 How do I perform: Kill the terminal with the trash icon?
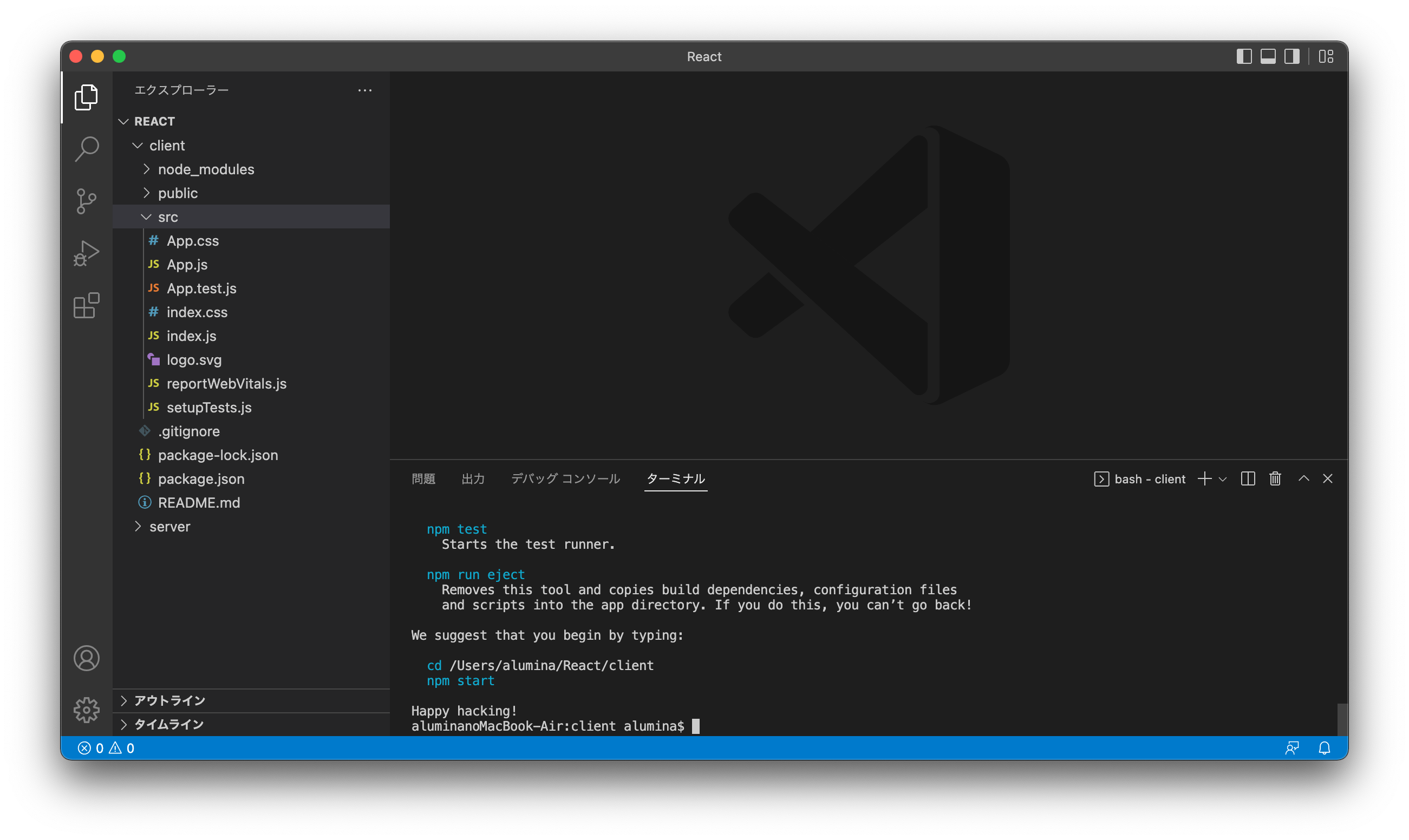click(1275, 479)
